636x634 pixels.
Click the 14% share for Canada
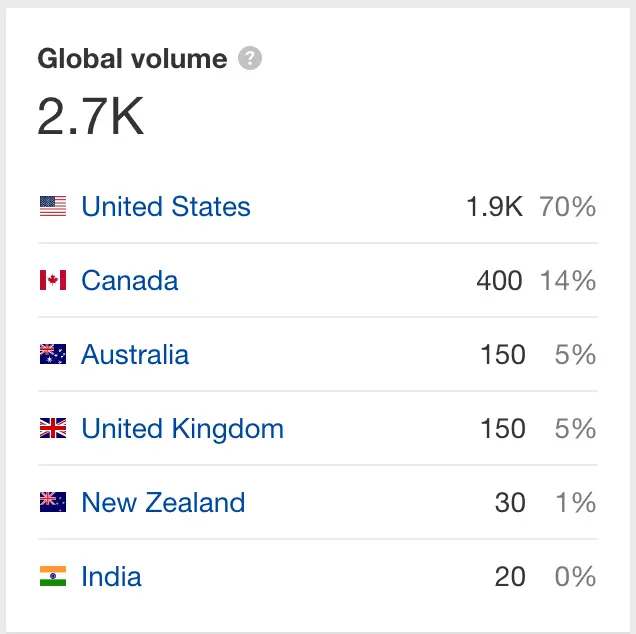[568, 281]
